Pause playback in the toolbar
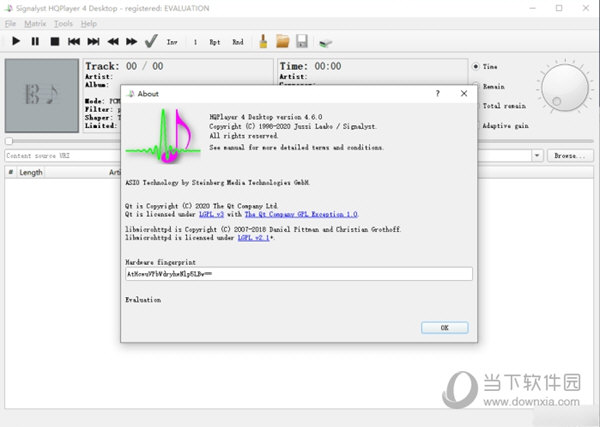This screenshot has height=427, width=600. click(35, 41)
